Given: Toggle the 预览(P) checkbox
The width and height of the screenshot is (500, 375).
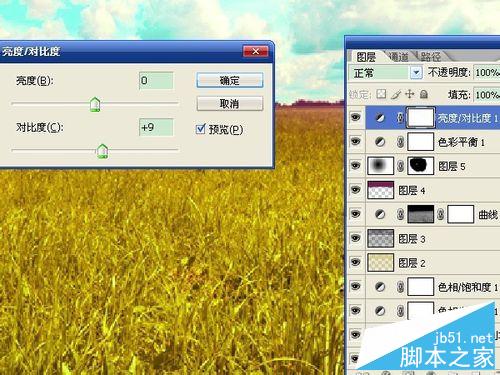Looking at the screenshot, I should [x=201, y=129].
